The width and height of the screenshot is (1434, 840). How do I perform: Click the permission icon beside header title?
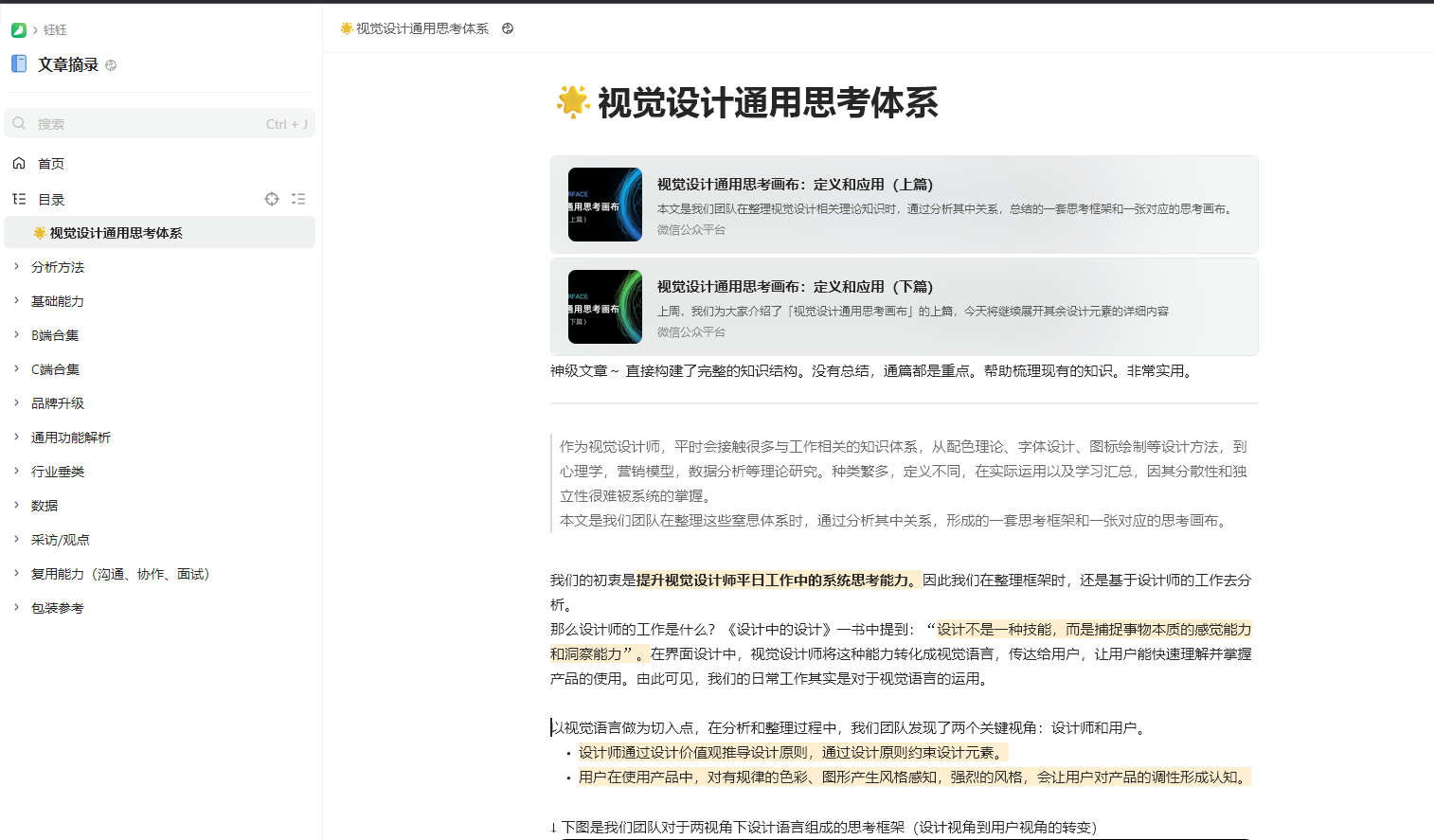(x=508, y=28)
